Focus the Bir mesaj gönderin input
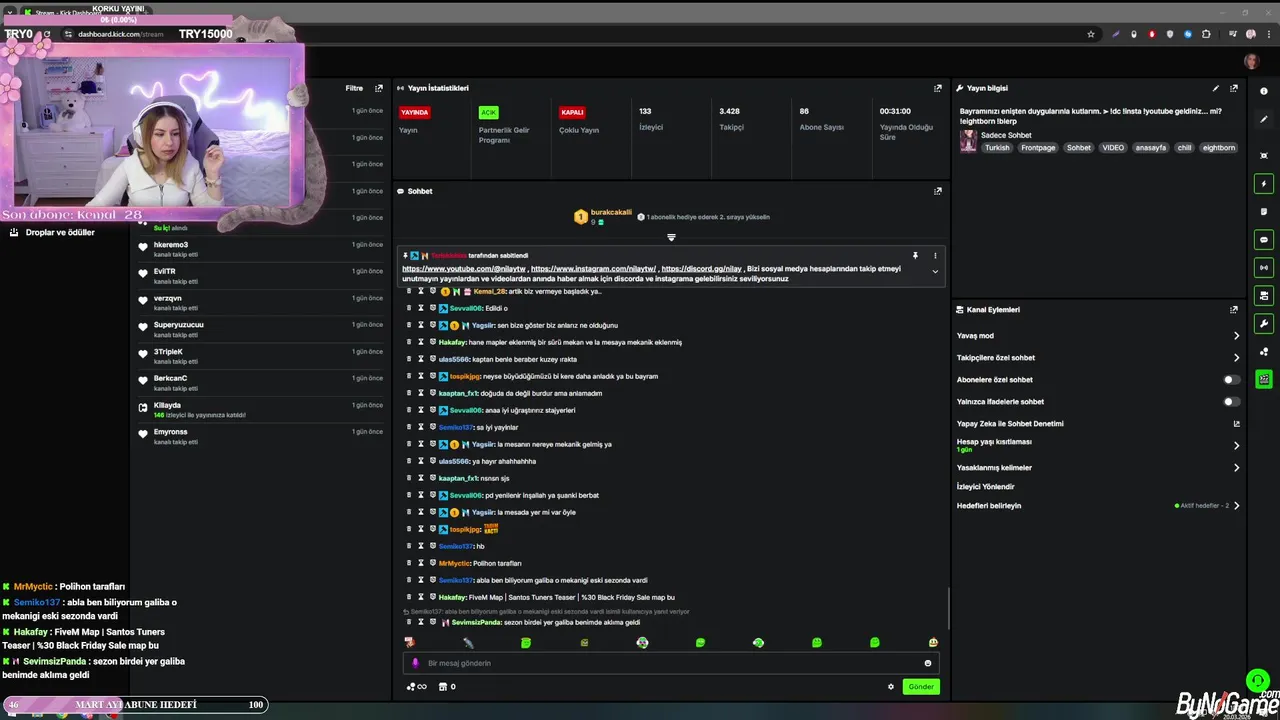Viewport: 1280px width, 720px height. 670,663
